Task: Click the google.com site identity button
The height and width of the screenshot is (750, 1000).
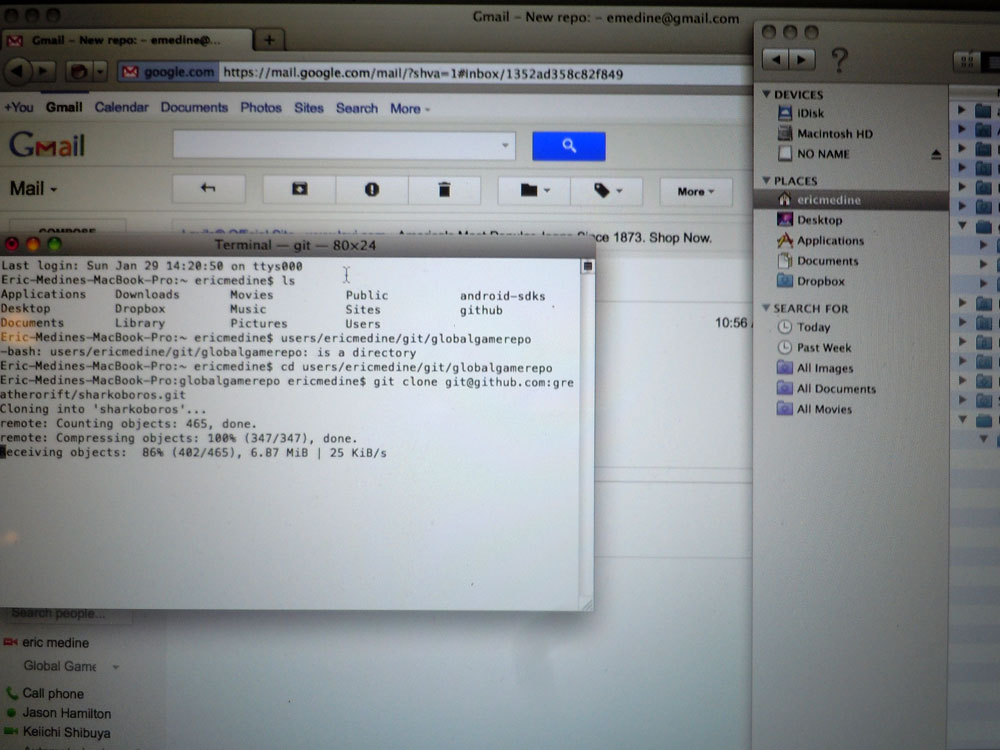Action: tap(168, 72)
